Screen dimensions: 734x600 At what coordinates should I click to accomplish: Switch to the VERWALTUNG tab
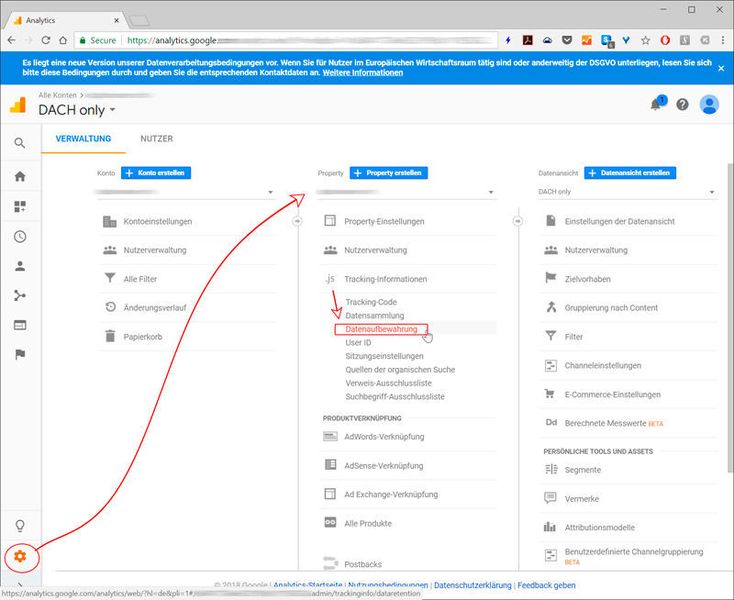tap(83, 139)
